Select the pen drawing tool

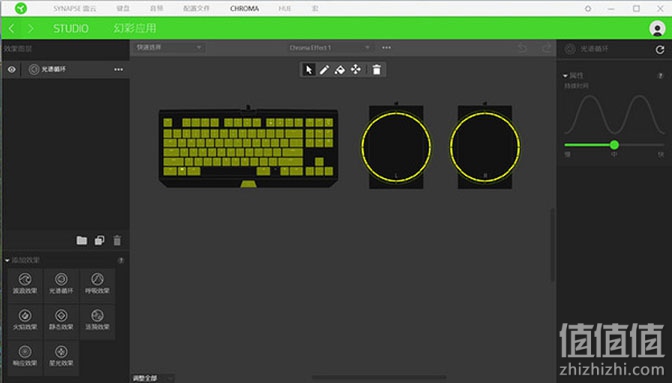324,69
